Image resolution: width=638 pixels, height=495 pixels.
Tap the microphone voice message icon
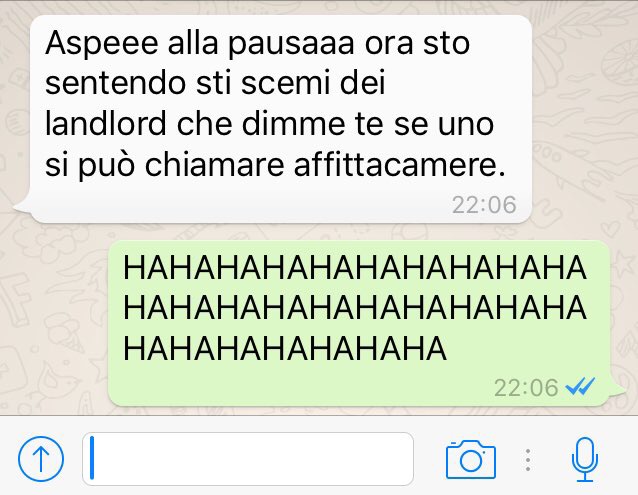pos(585,459)
